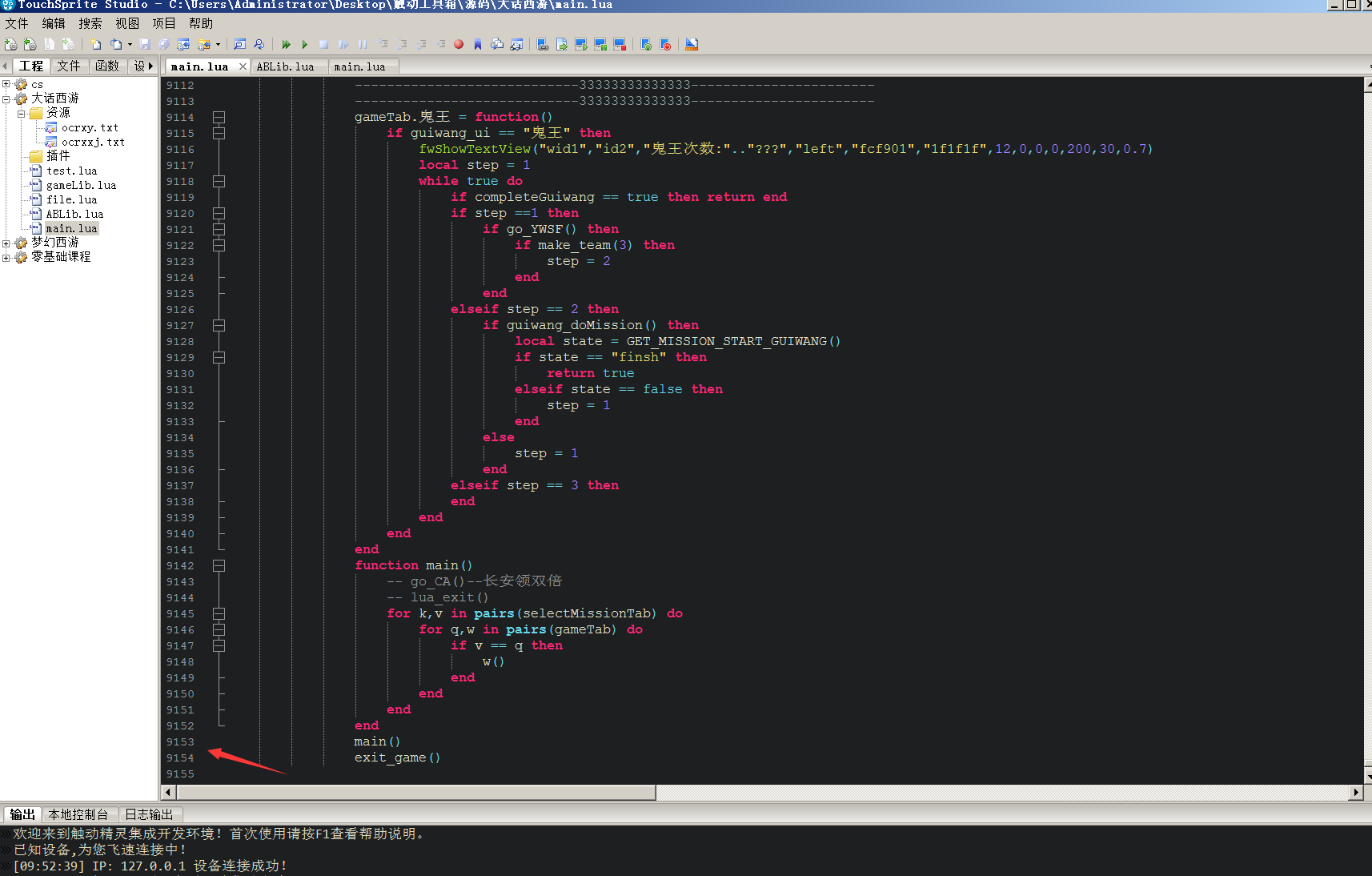Expand the cs project node
The height and width of the screenshot is (876, 1372).
point(6,84)
